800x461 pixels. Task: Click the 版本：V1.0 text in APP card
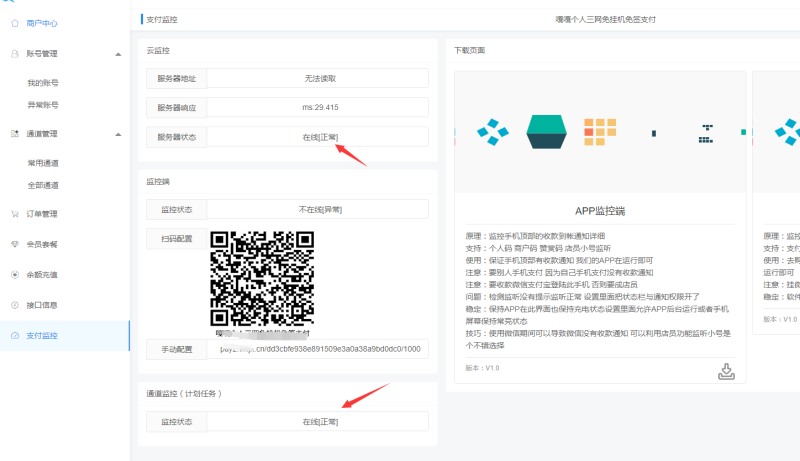(482, 368)
